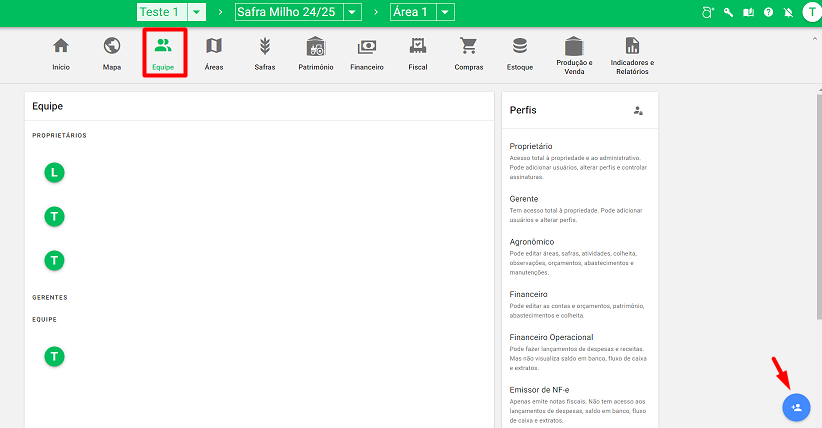This screenshot has height=428, width=822.
Task: Select the team member avatar under Equipe
Action: [x=55, y=355]
